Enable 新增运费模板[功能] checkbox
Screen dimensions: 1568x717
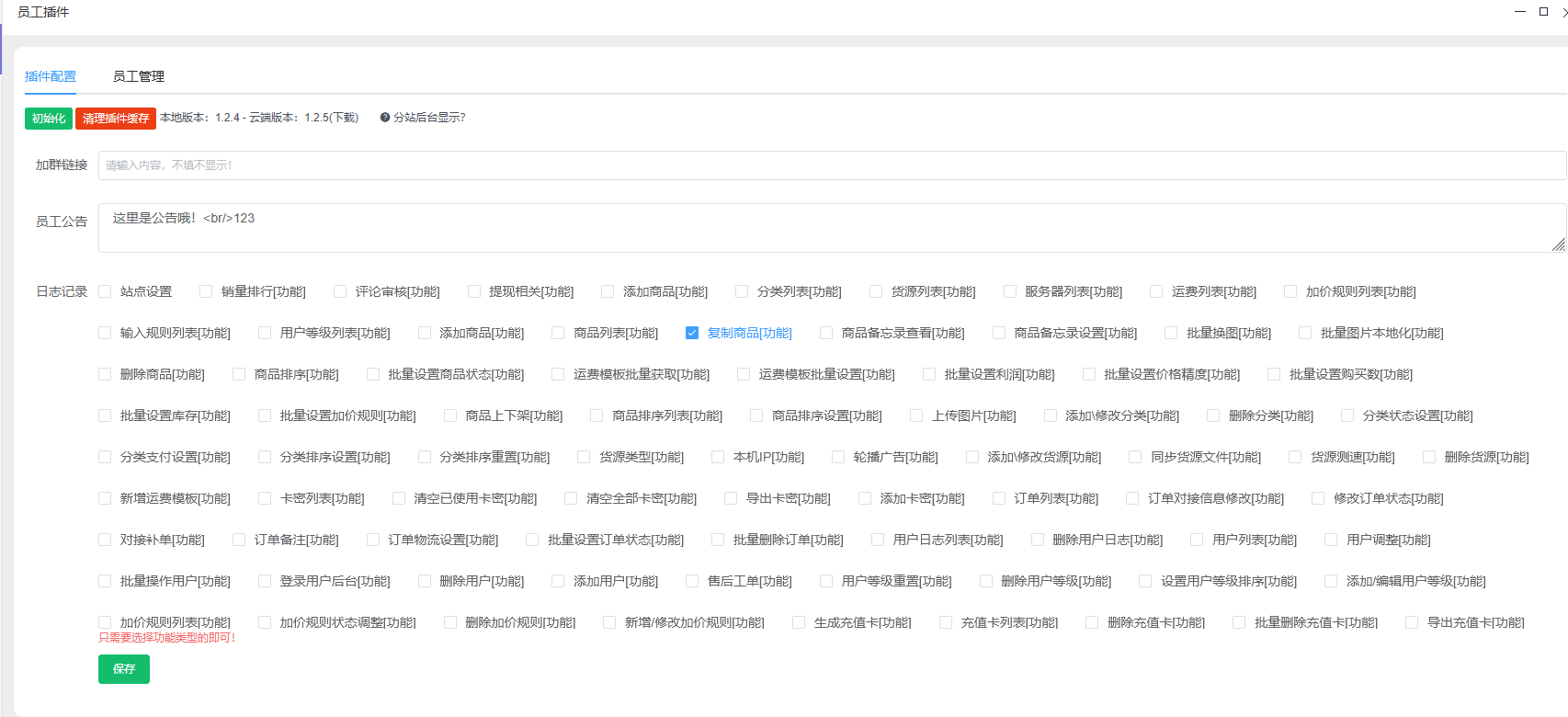(105, 498)
